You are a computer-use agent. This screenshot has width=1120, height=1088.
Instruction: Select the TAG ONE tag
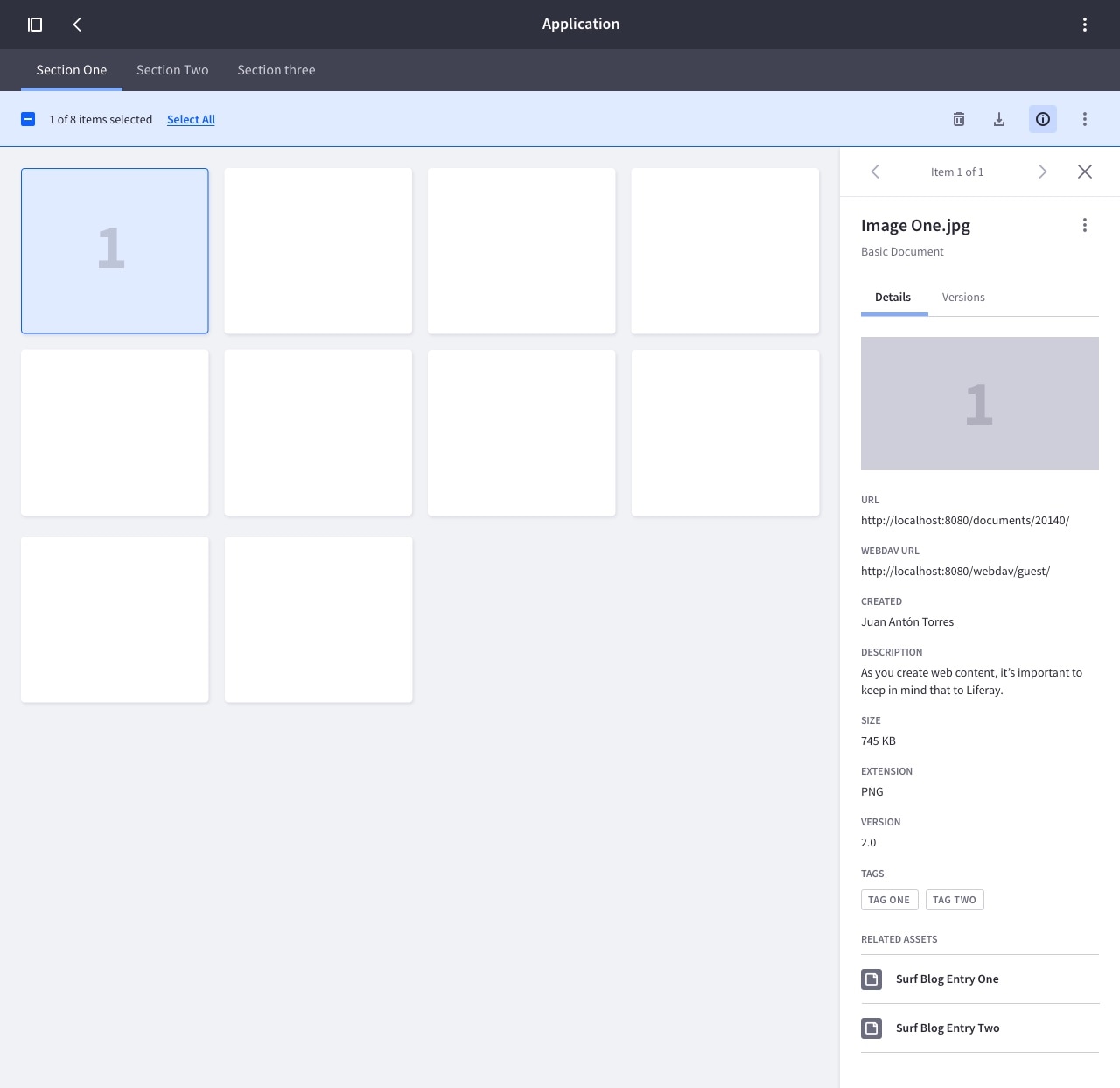click(889, 900)
